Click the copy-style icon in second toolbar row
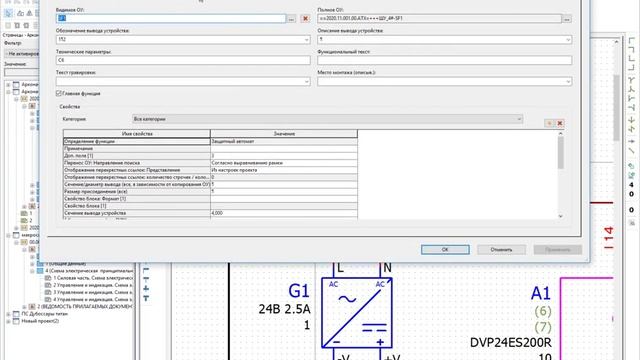This screenshot has width=640, height=360. 17,25
